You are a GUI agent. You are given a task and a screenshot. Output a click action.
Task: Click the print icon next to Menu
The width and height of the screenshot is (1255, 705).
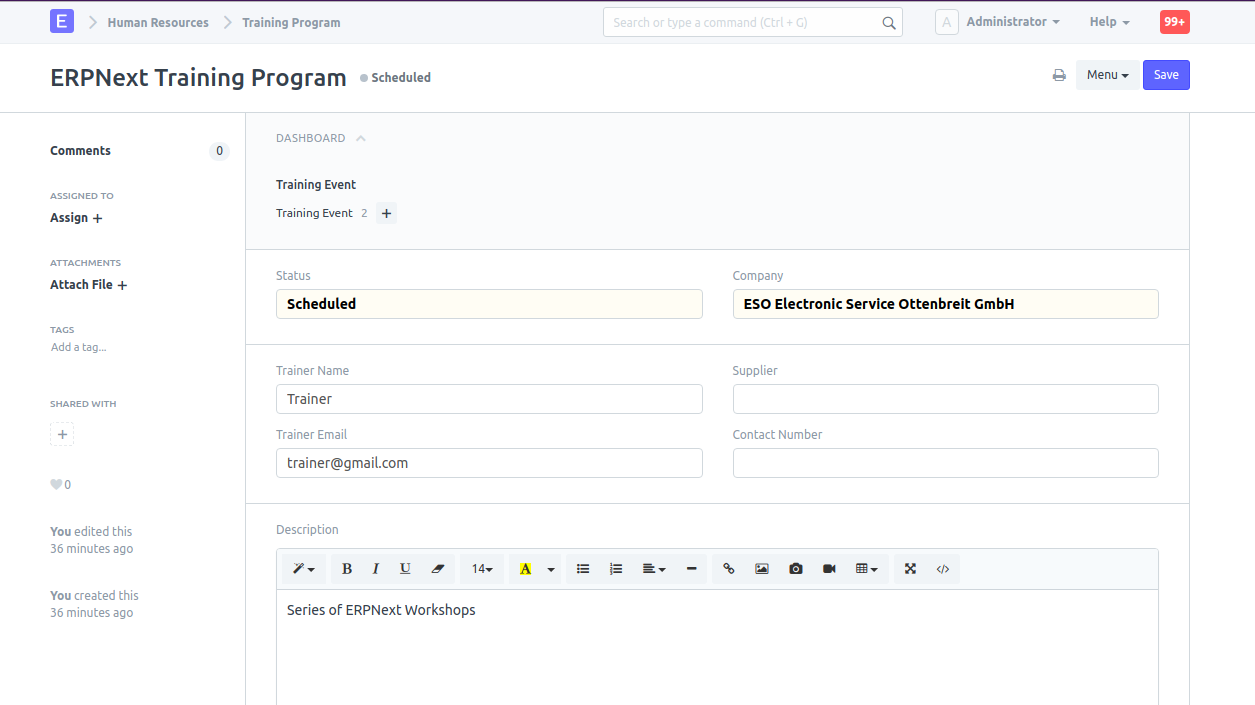tap(1059, 75)
